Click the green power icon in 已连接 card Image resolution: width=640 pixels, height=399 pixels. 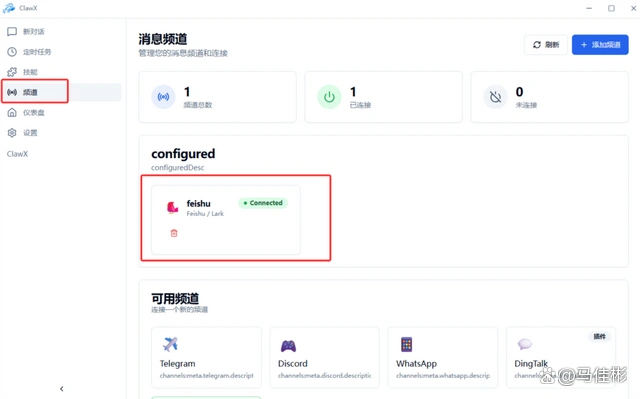point(329,97)
